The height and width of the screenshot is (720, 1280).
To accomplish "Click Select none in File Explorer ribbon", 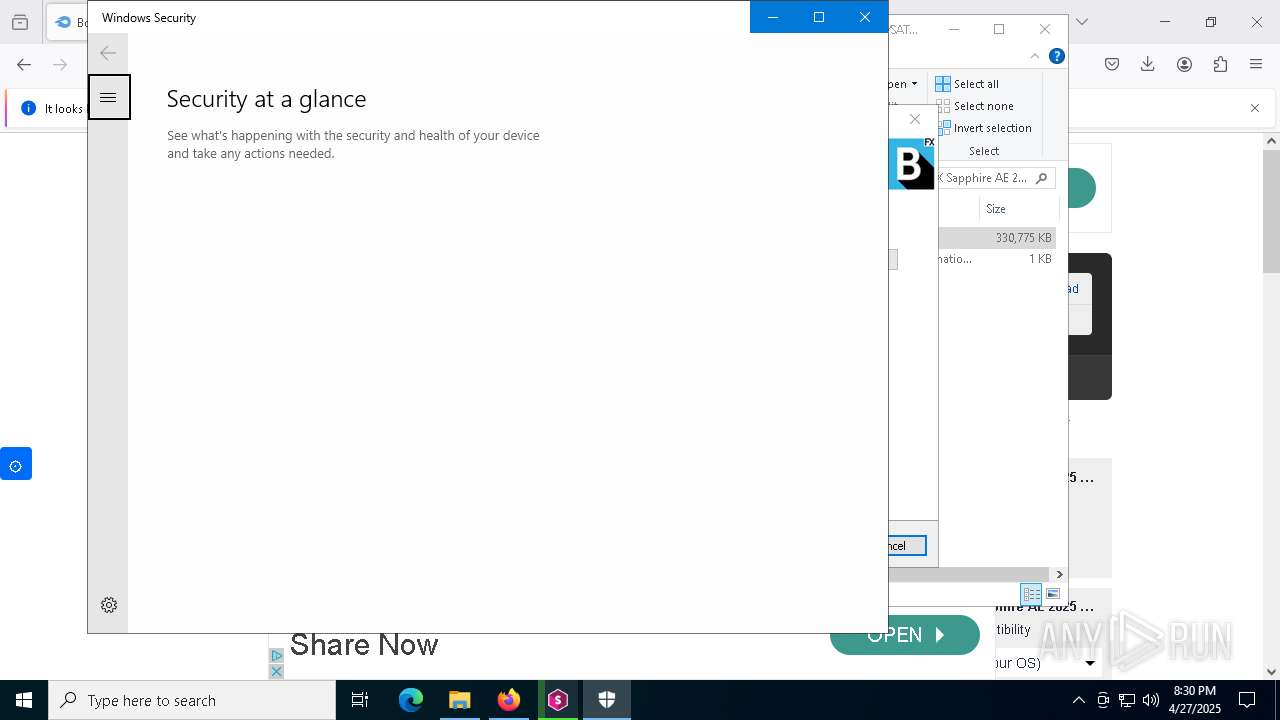I will (974, 106).
